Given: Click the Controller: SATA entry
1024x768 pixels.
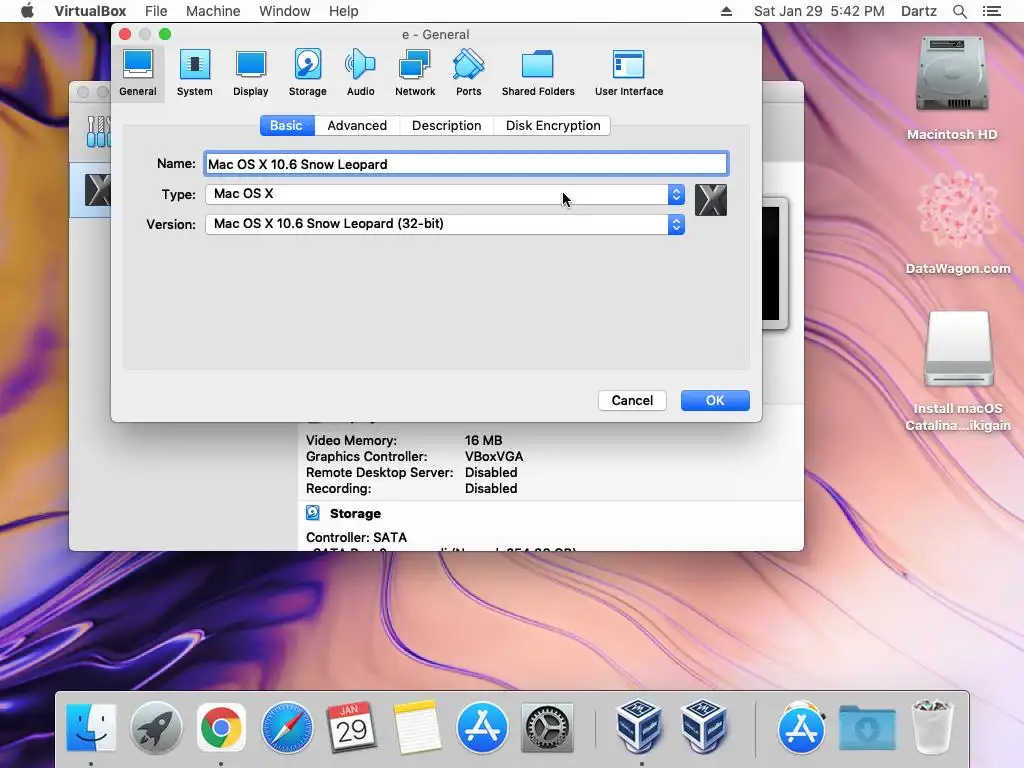Looking at the screenshot, I should [x=357, y=537].
